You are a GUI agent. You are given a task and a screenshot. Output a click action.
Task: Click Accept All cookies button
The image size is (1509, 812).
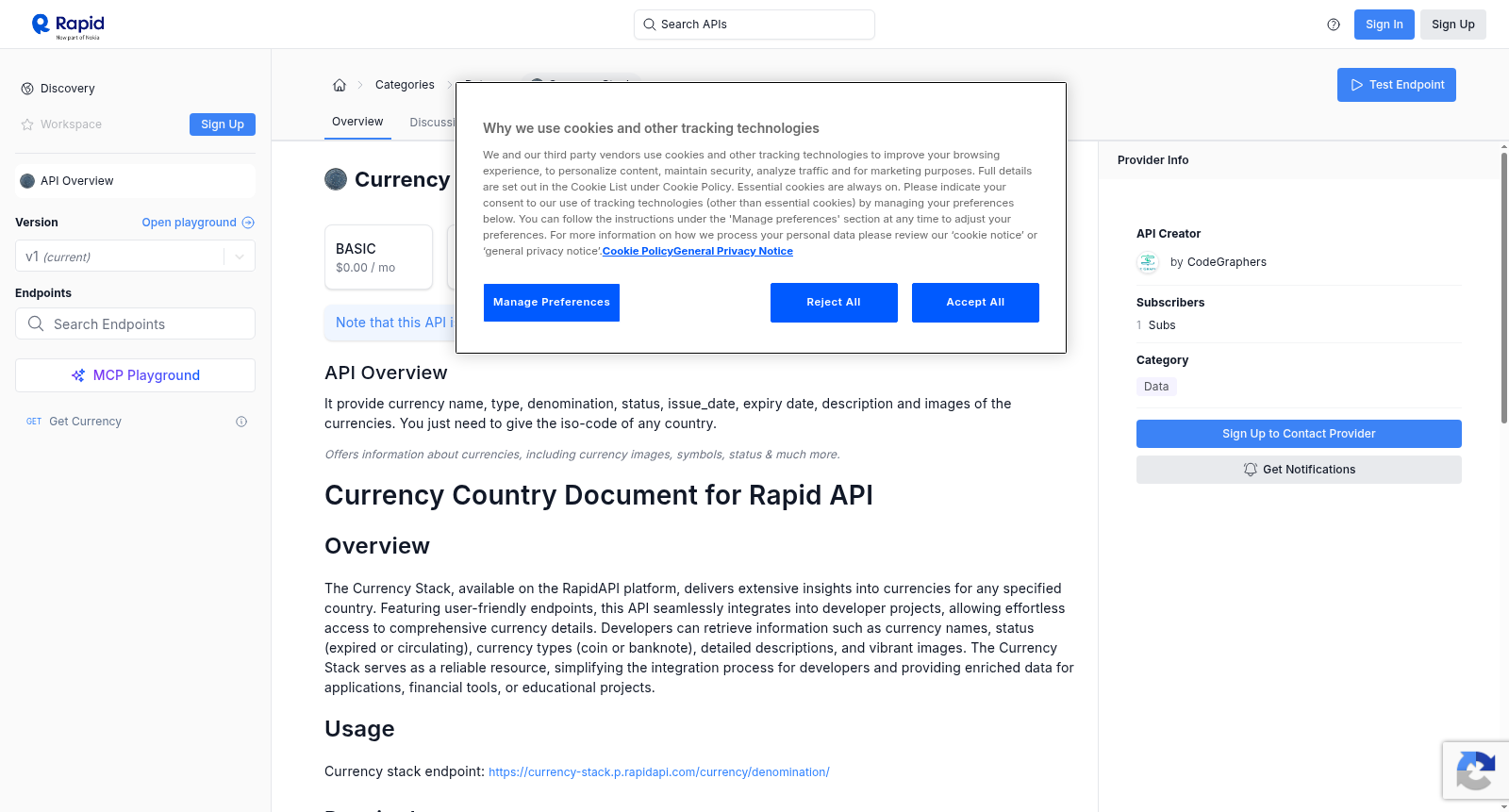point(975,303)
